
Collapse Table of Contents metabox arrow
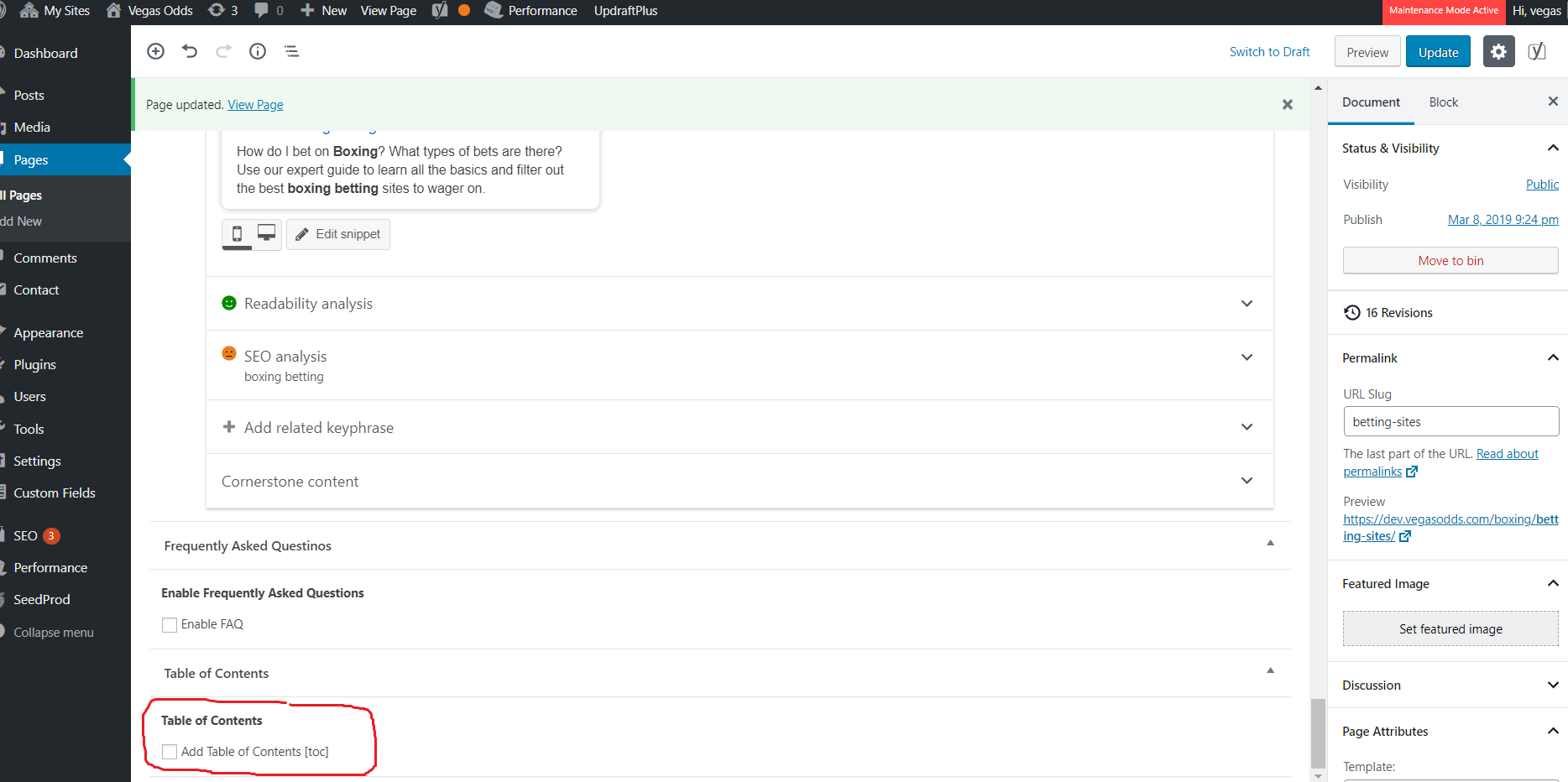tap(1270, 670)
